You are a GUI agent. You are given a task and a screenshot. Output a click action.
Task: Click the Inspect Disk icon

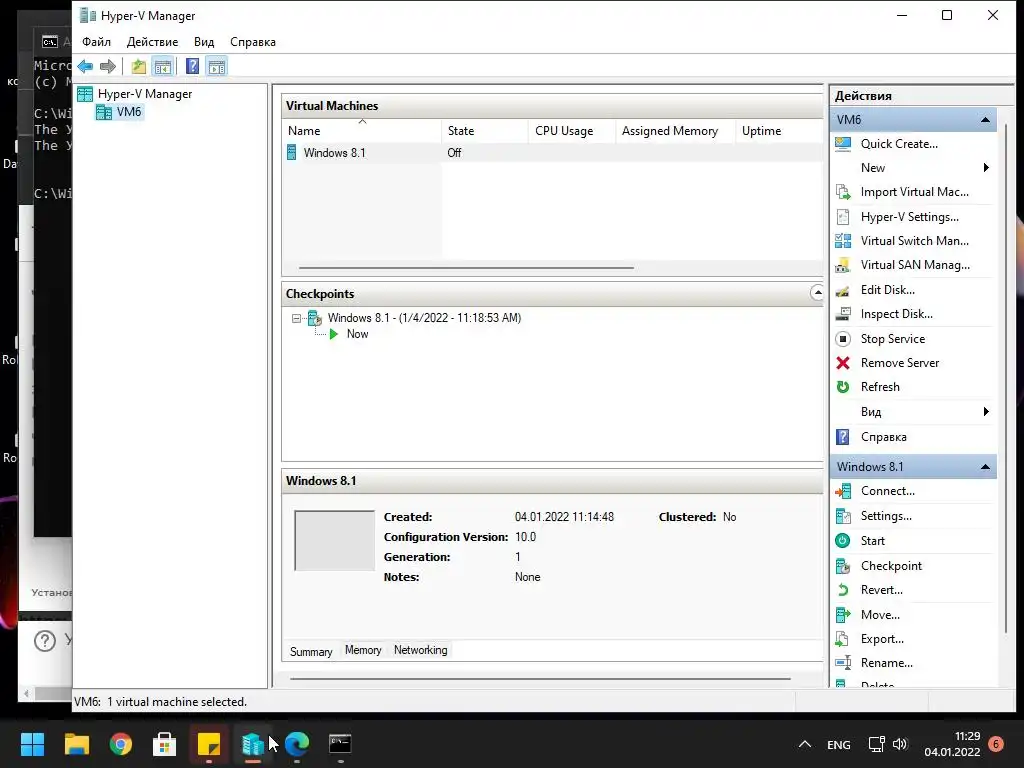(x=843, y=314)
